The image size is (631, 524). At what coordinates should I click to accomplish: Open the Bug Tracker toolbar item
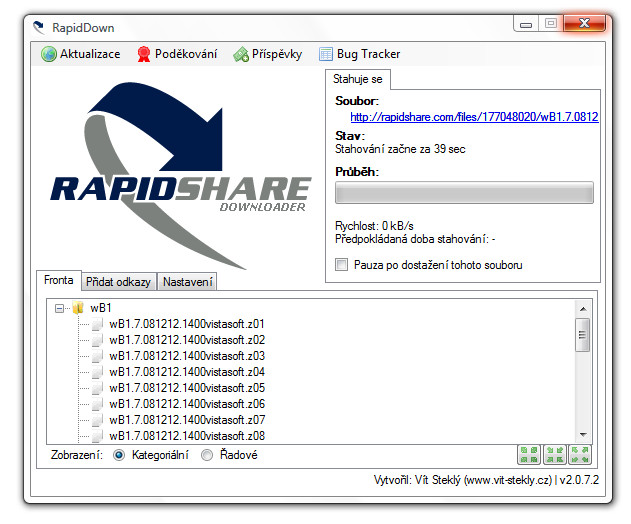point(359,54)
